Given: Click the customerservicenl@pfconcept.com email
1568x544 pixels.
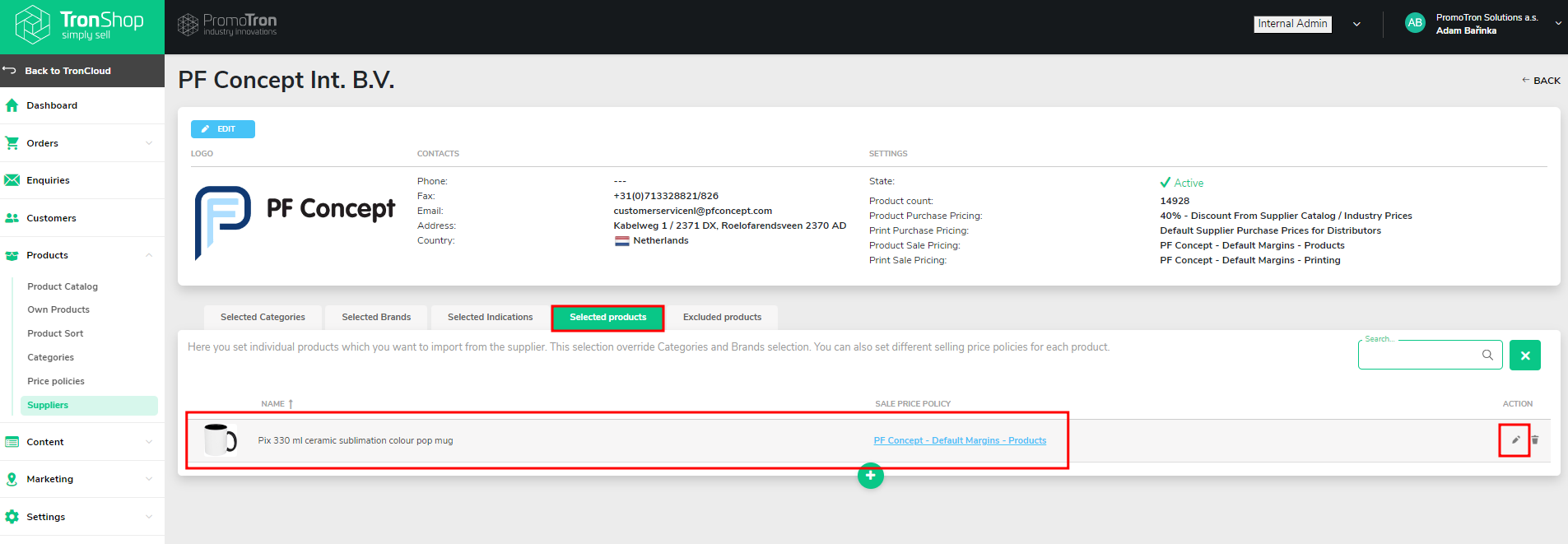Looking at the screenshot, I should pos(692,211).
